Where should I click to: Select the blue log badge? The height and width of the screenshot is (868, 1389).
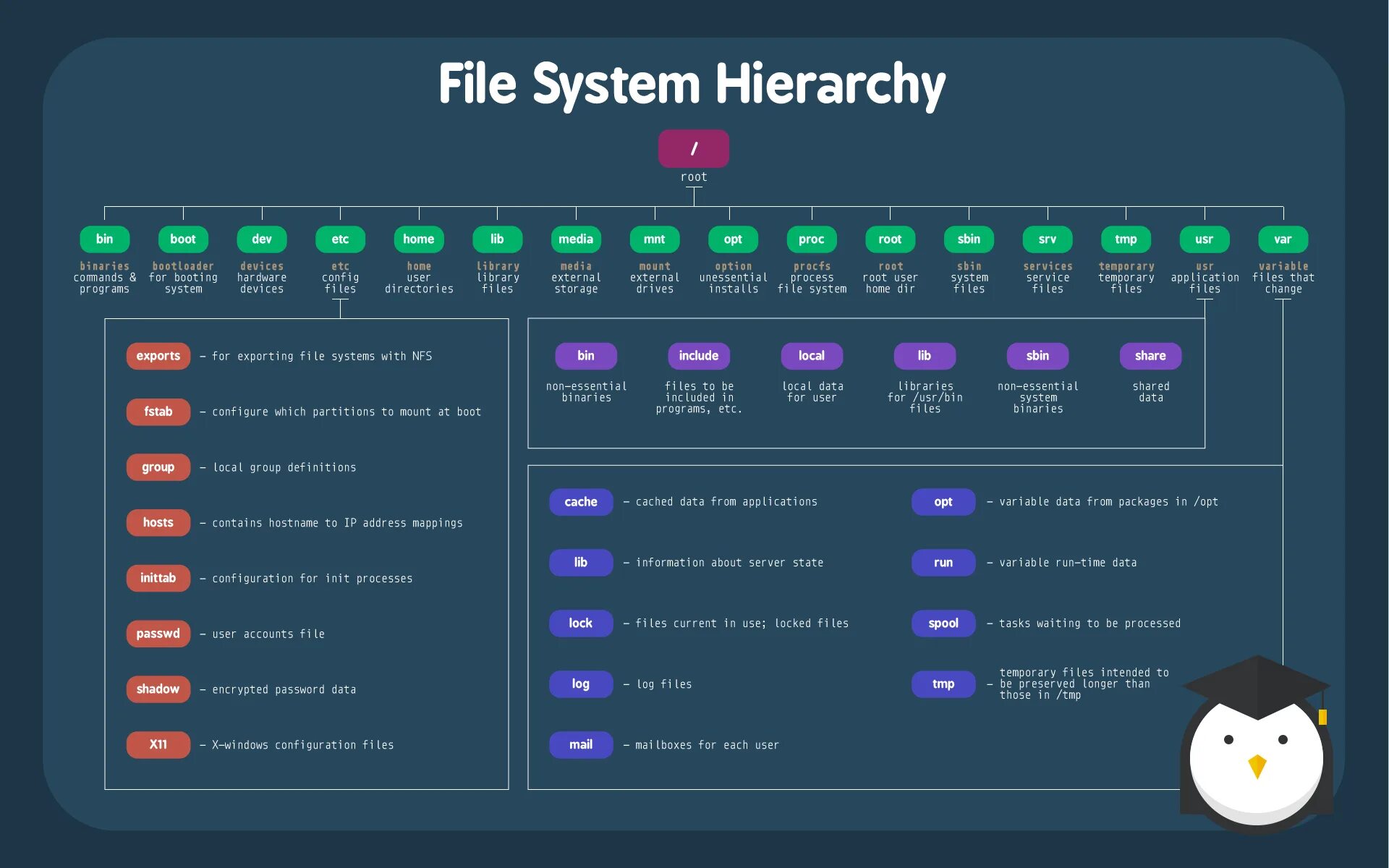coord(580,684)
